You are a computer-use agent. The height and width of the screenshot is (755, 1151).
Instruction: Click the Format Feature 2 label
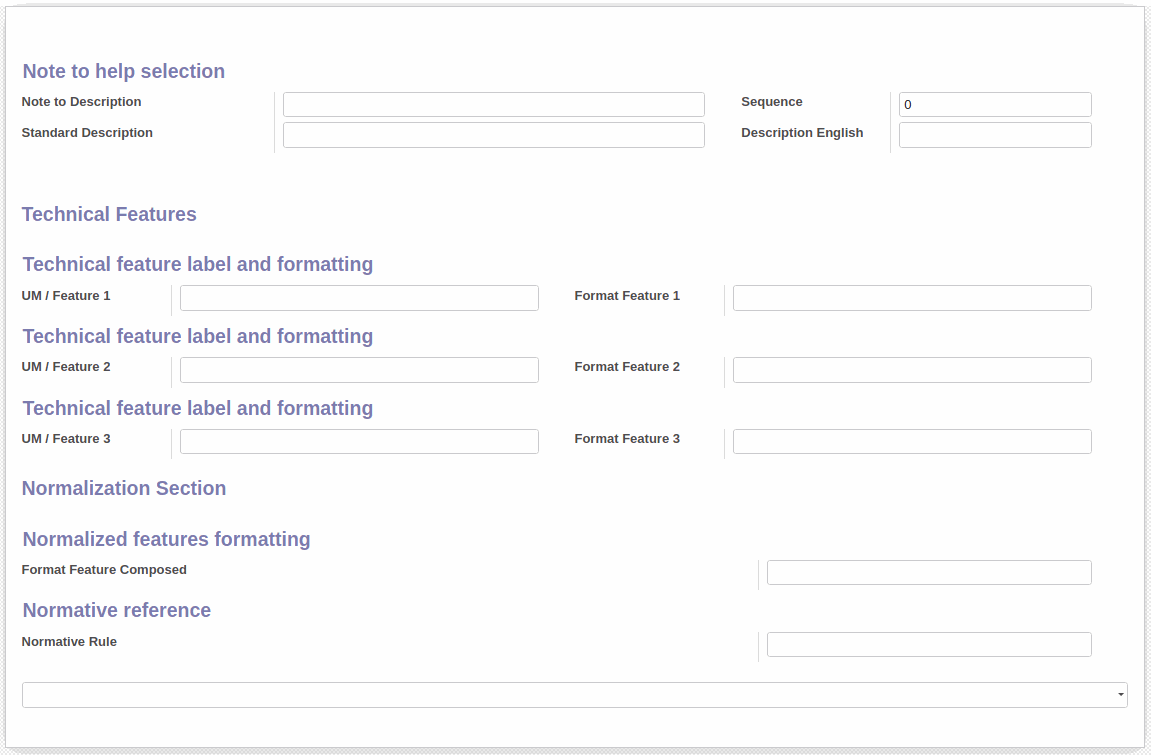pos(626,367)
